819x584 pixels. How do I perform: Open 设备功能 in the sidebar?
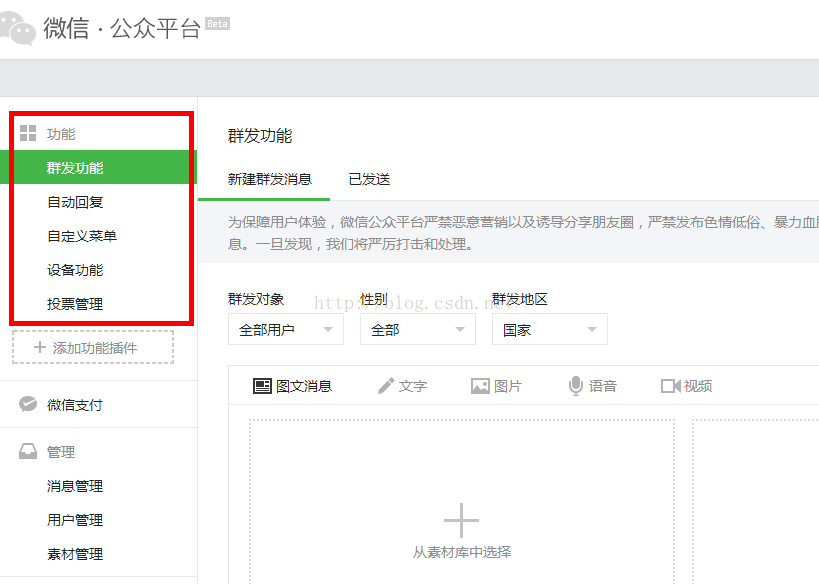click(75, 270)
